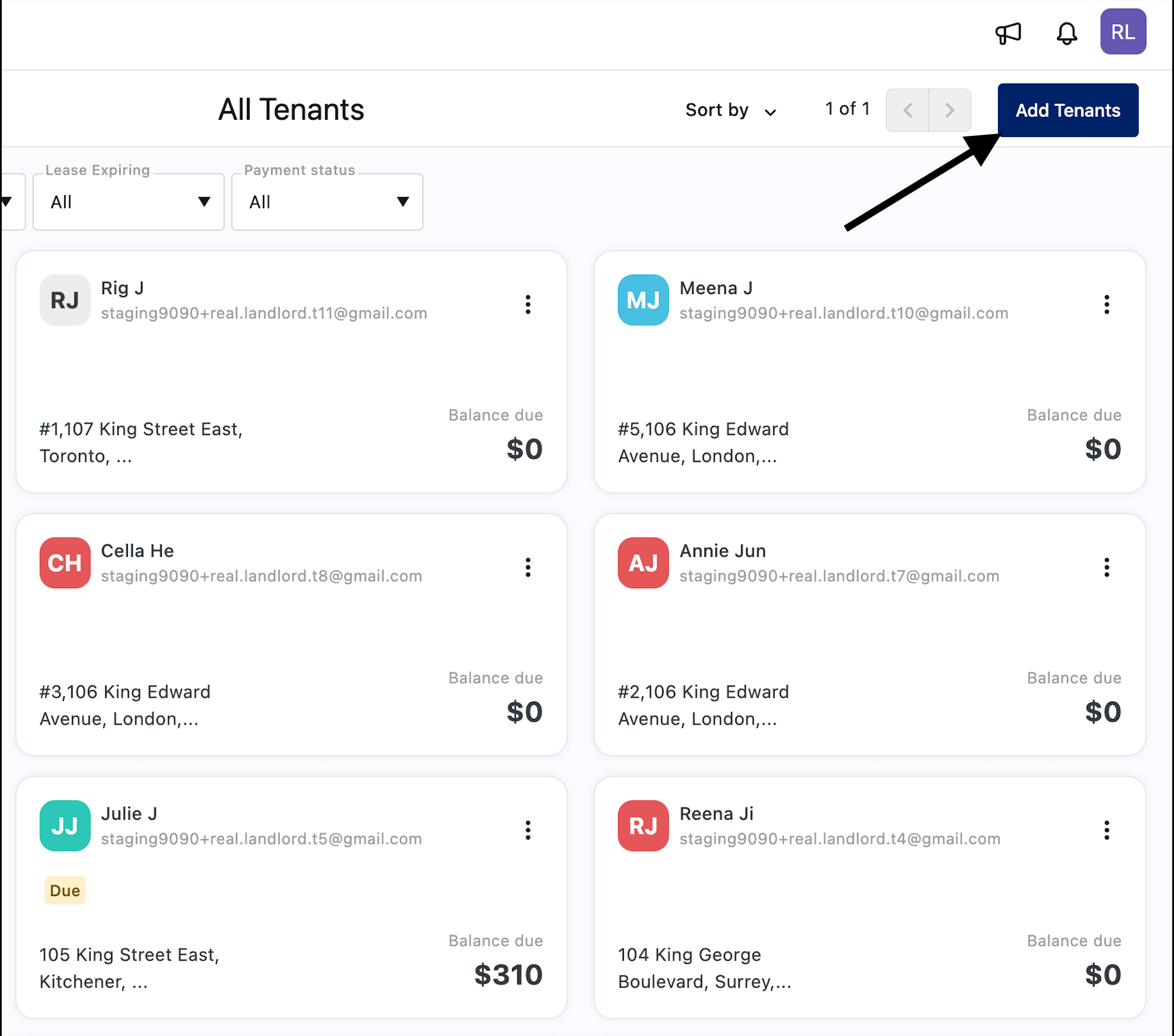Open three-dot menu on Cella He card
The width and height of the screenshot is (1174, 1036).
coord(528,567)
